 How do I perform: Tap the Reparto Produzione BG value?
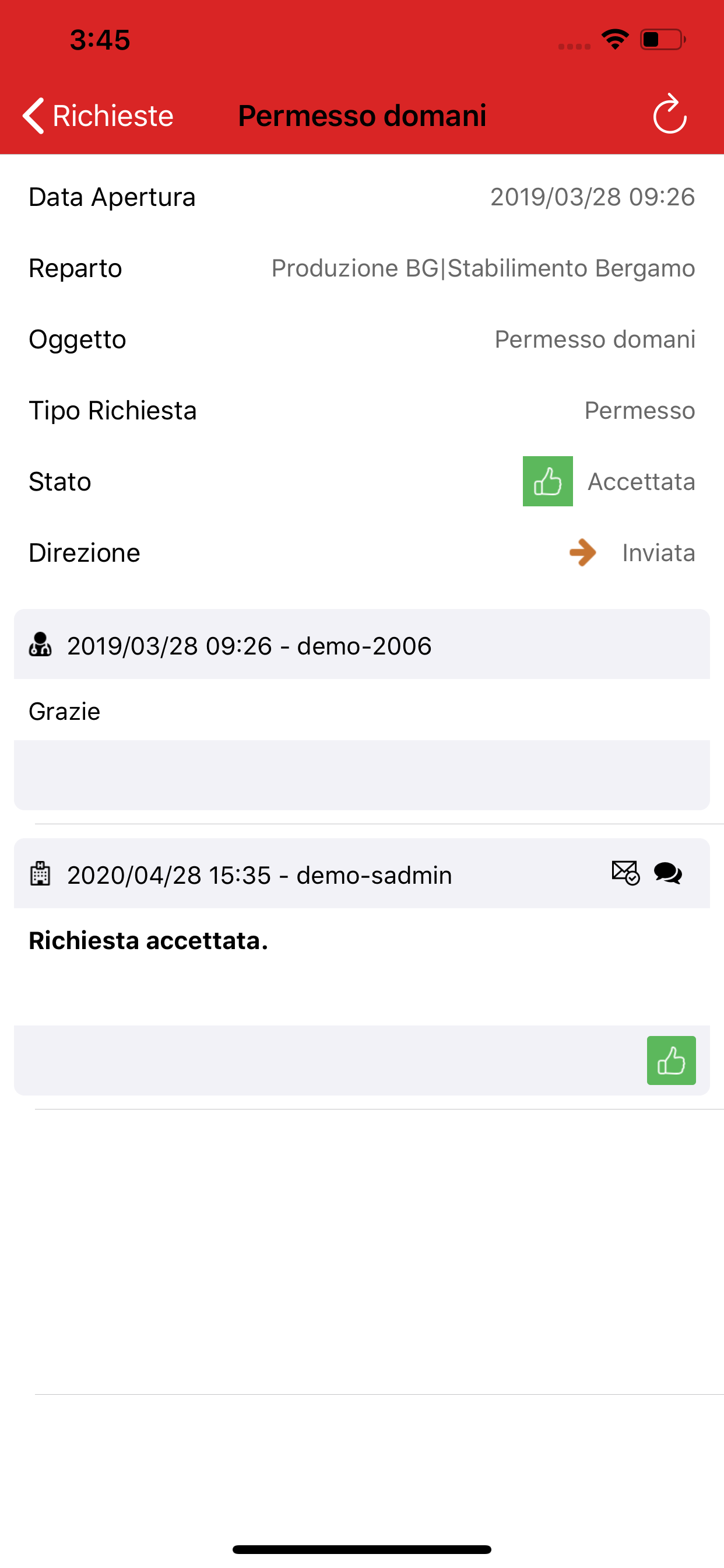point(483,268)
